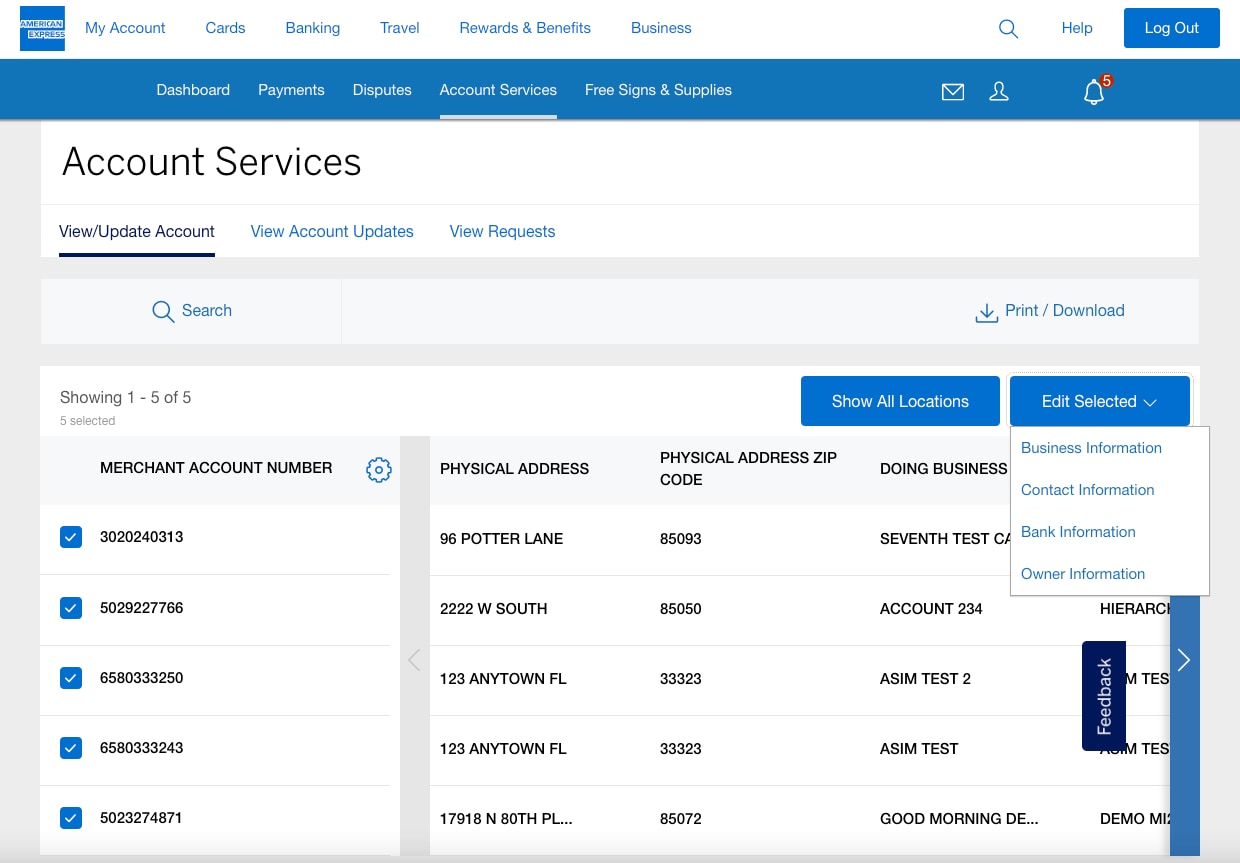Open the search magnifier in top navigation
Screen dimensions: 1240x863
point(1008,29)
